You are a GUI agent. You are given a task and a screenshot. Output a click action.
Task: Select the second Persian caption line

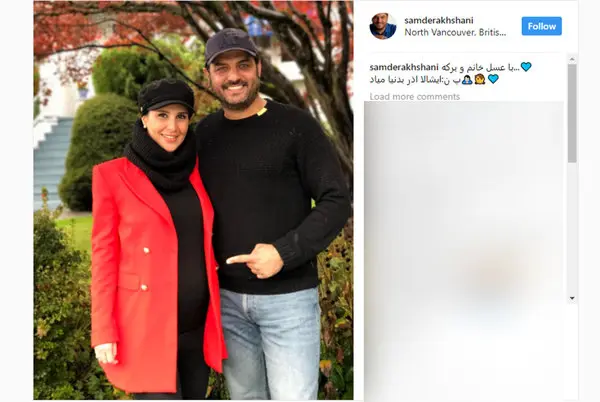tap(416, 80)
